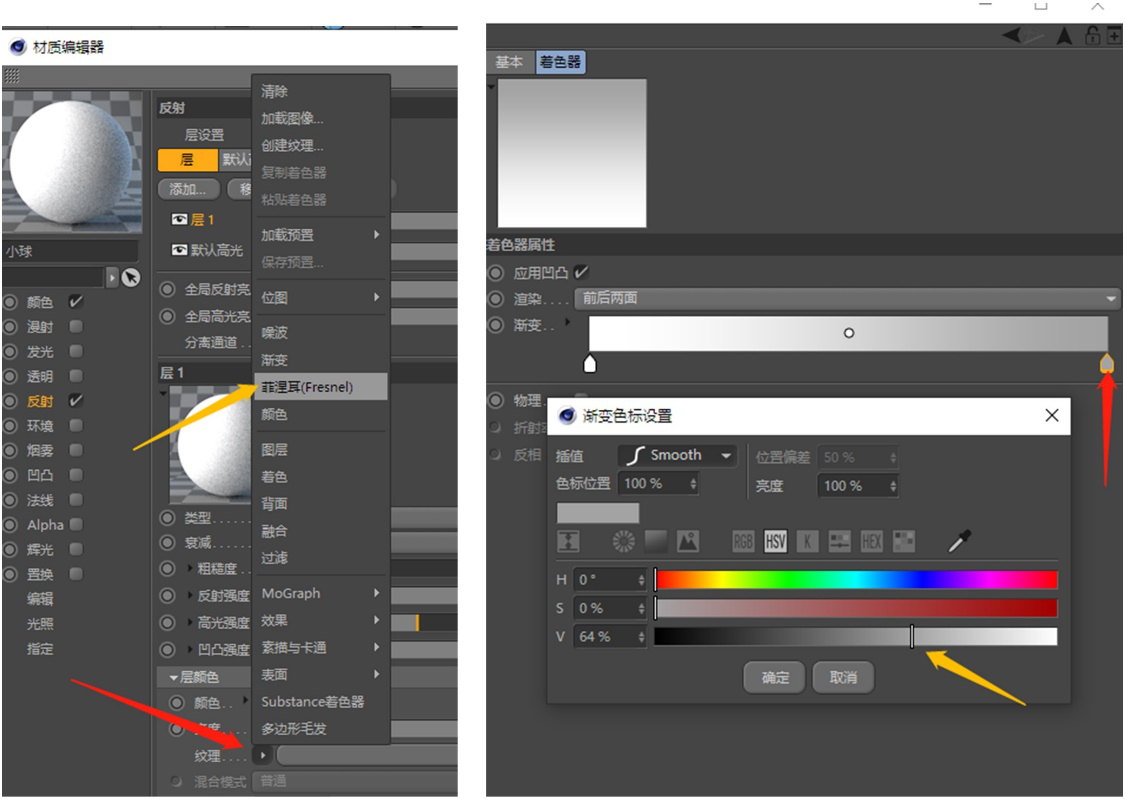This screenshot has height=799, width=1125.
Task: Select the K Kelvin mode icon
Action: coord(807,542)
